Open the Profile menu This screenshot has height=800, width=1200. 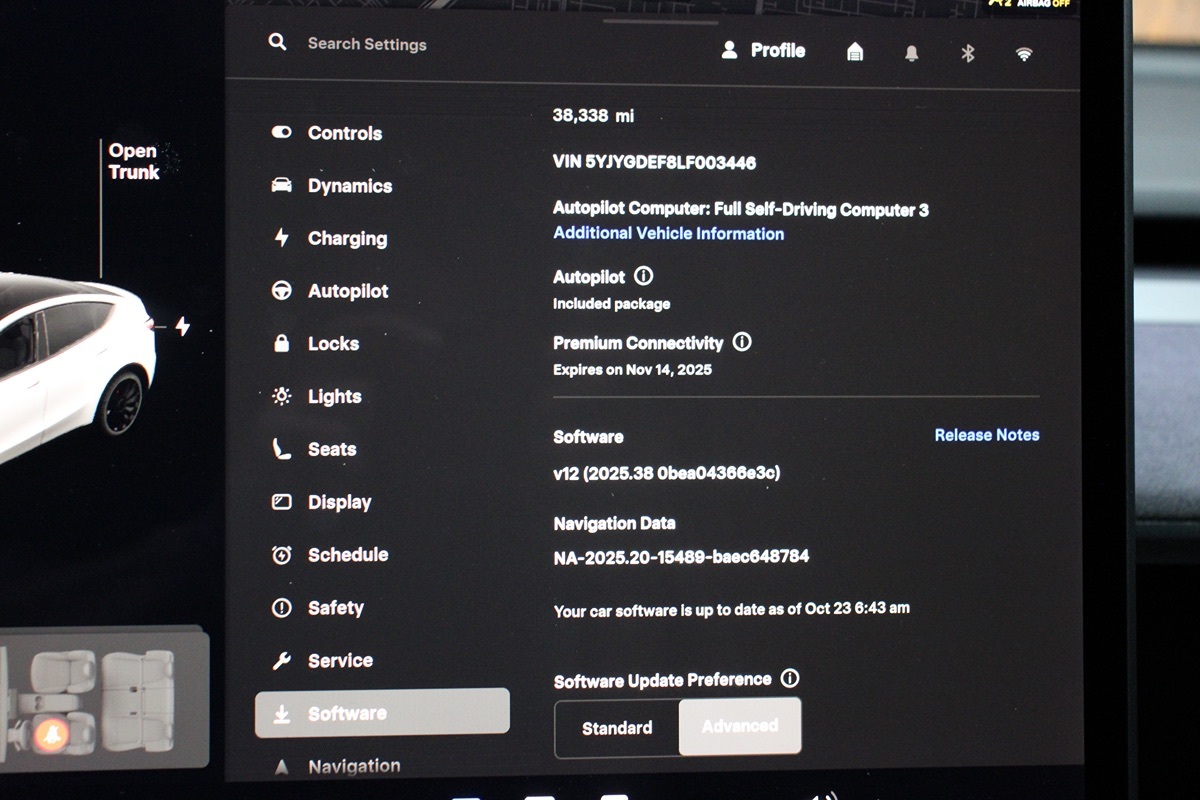tap(764, 50)
